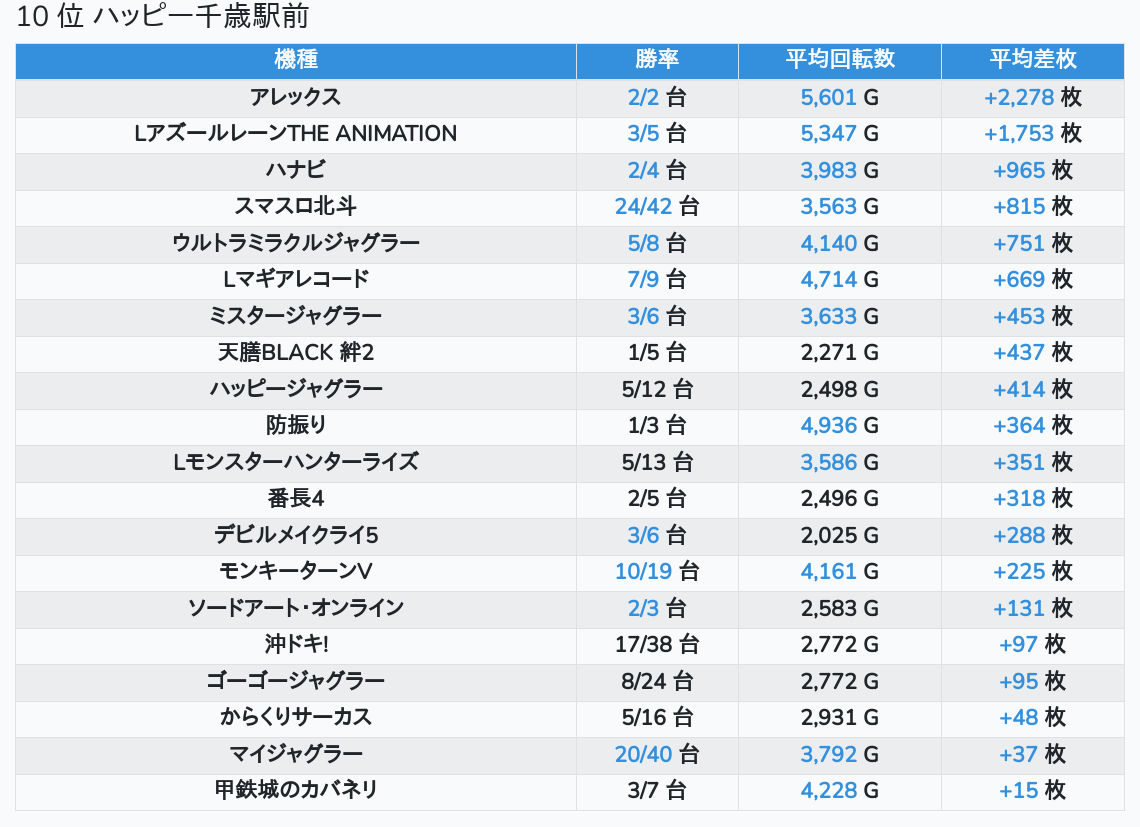Click the 勝率 column header
1140x827 pixels.
657,60
